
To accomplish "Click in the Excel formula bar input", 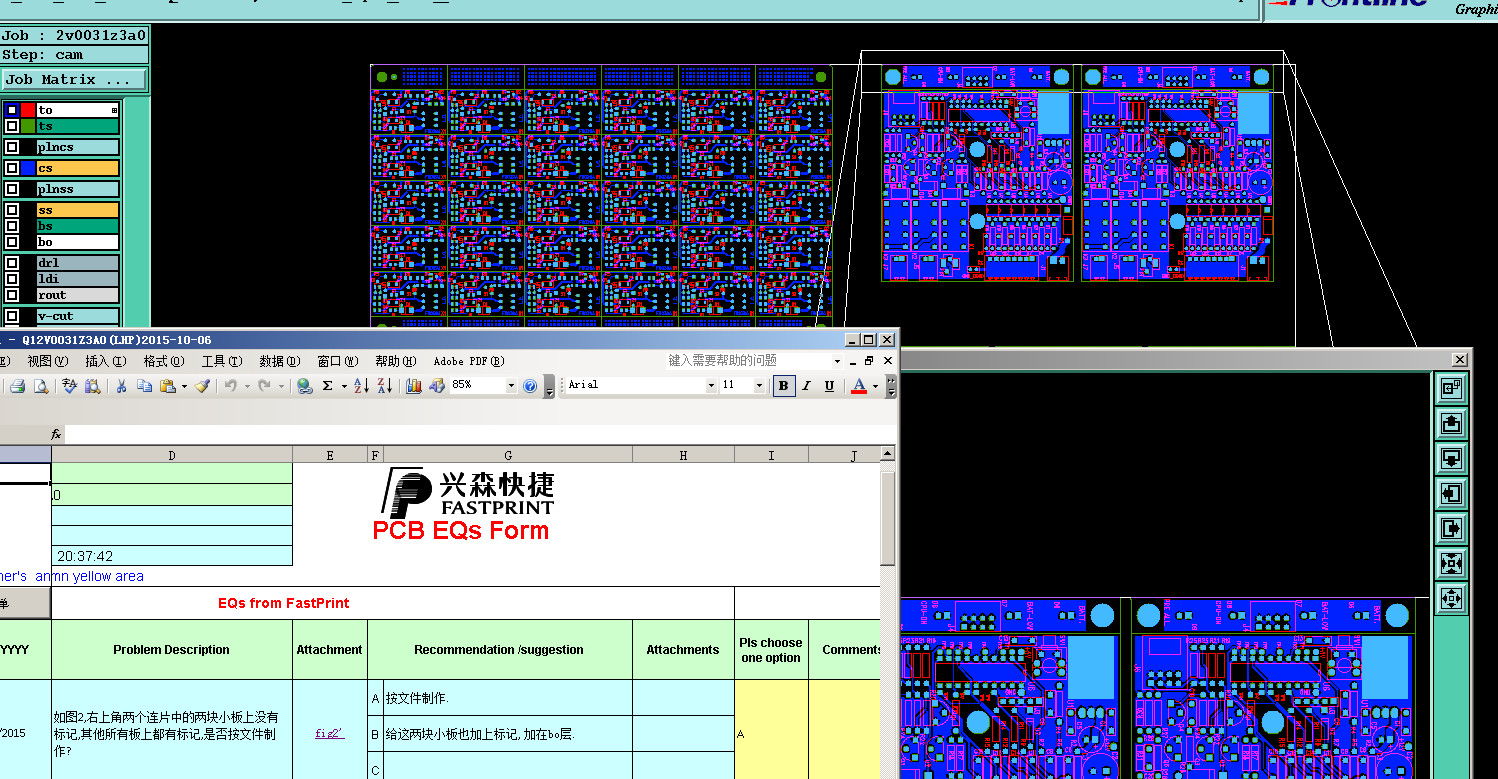I will pyautogui.click(x=480, y=435).
